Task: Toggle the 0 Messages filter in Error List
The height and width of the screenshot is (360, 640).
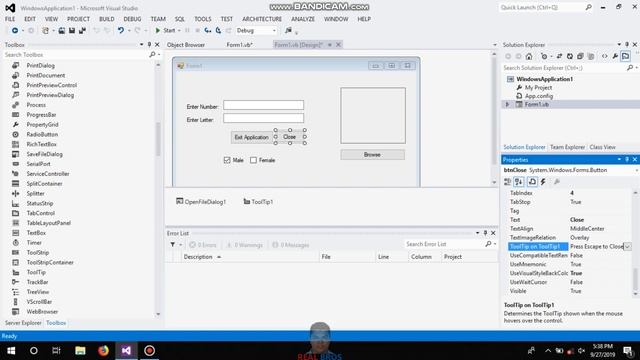Action: coord(291,245)
